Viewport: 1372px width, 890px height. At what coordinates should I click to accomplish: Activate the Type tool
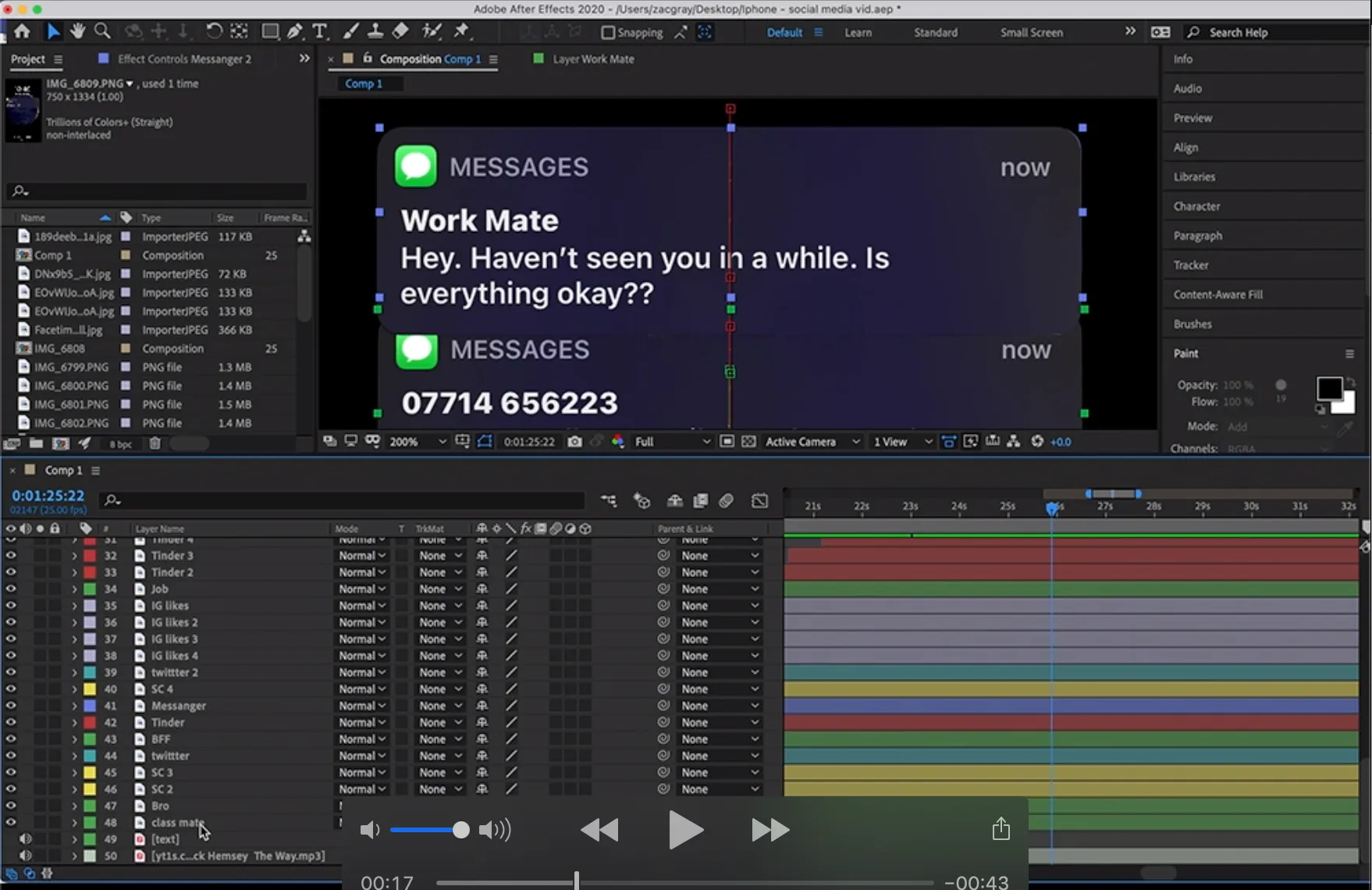320,31
